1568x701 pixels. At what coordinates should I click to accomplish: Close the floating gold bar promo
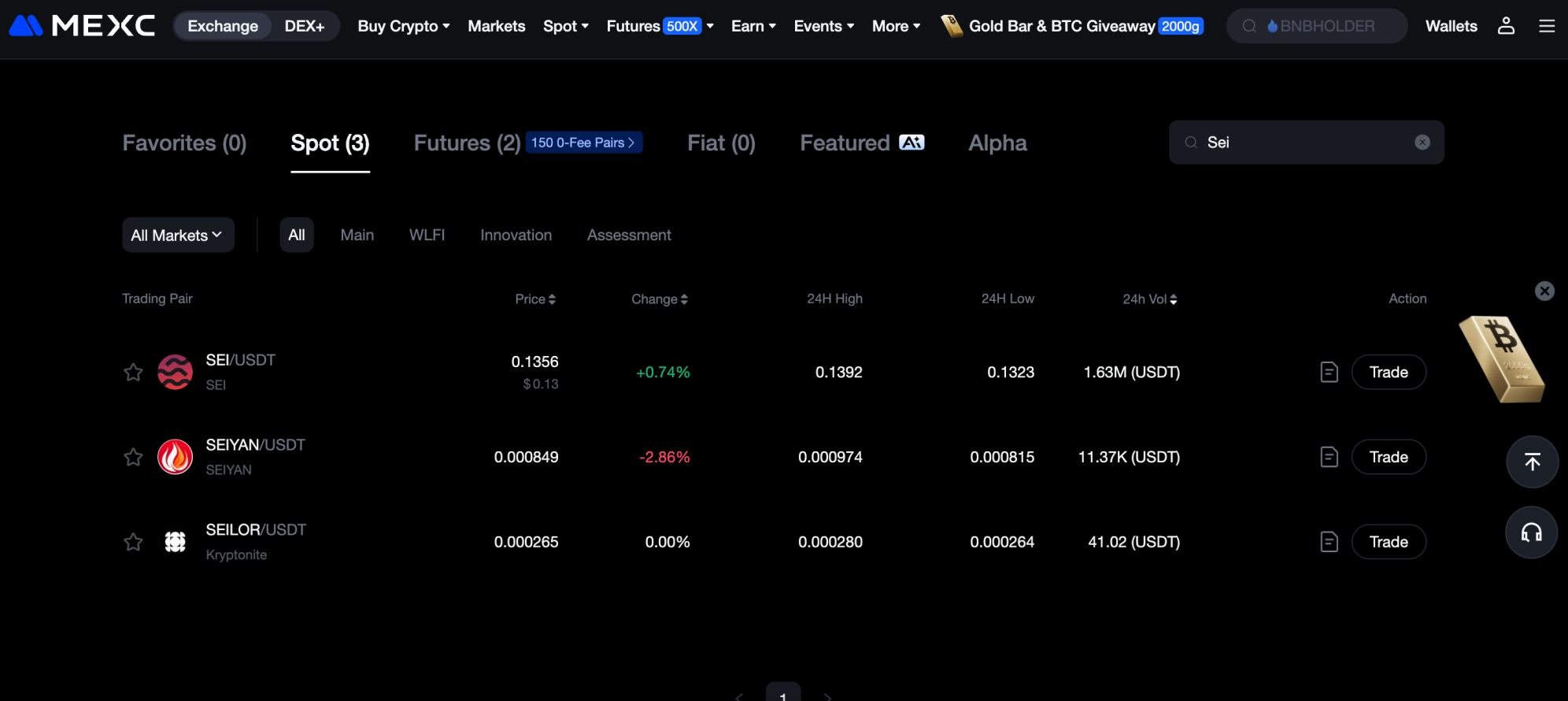1544,291
